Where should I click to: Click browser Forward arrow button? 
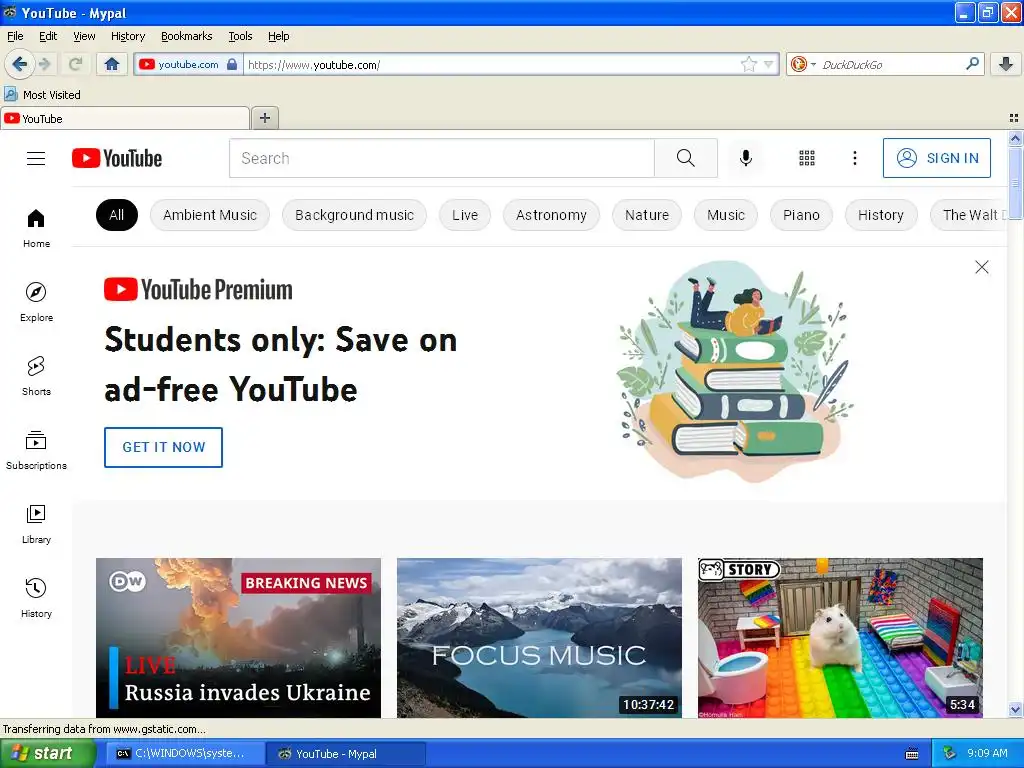tap(44, 64)
